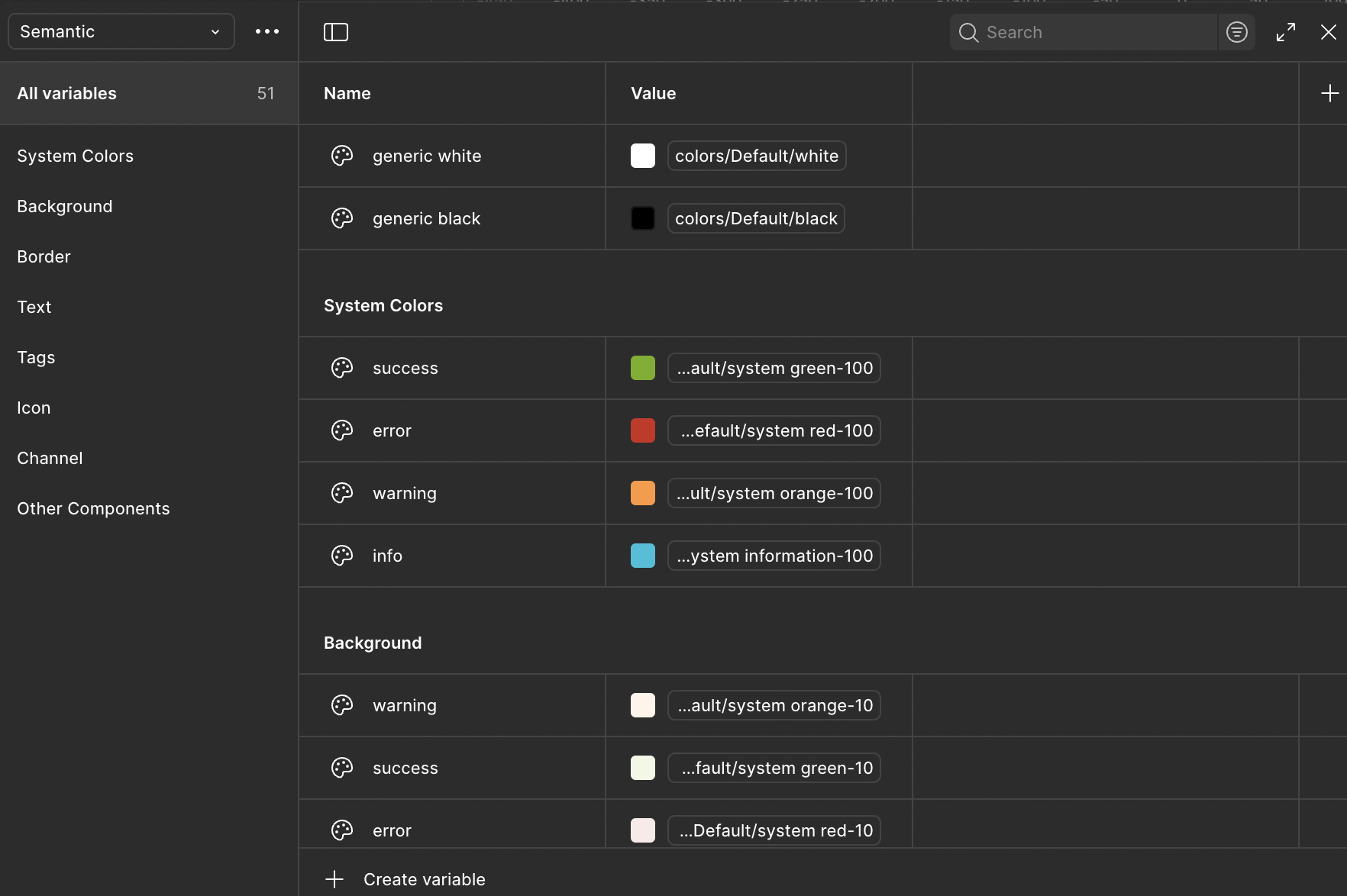
Task: Add a new mode column with plus
Action: pos(1329,93)
